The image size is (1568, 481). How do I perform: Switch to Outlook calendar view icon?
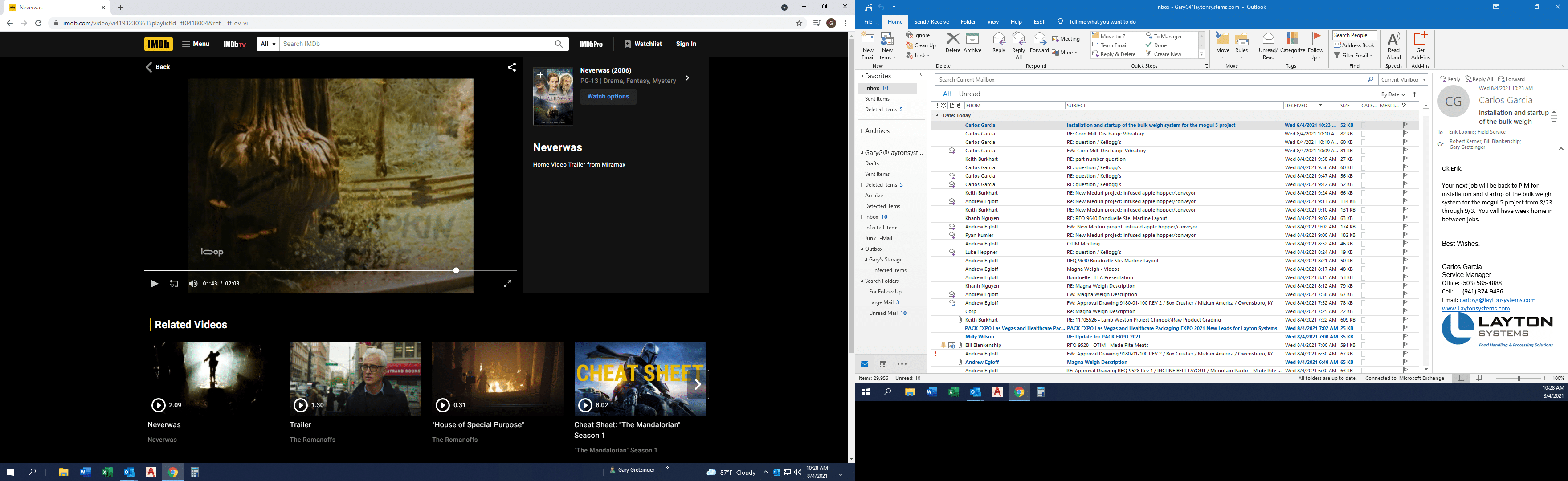pos(883,364)
